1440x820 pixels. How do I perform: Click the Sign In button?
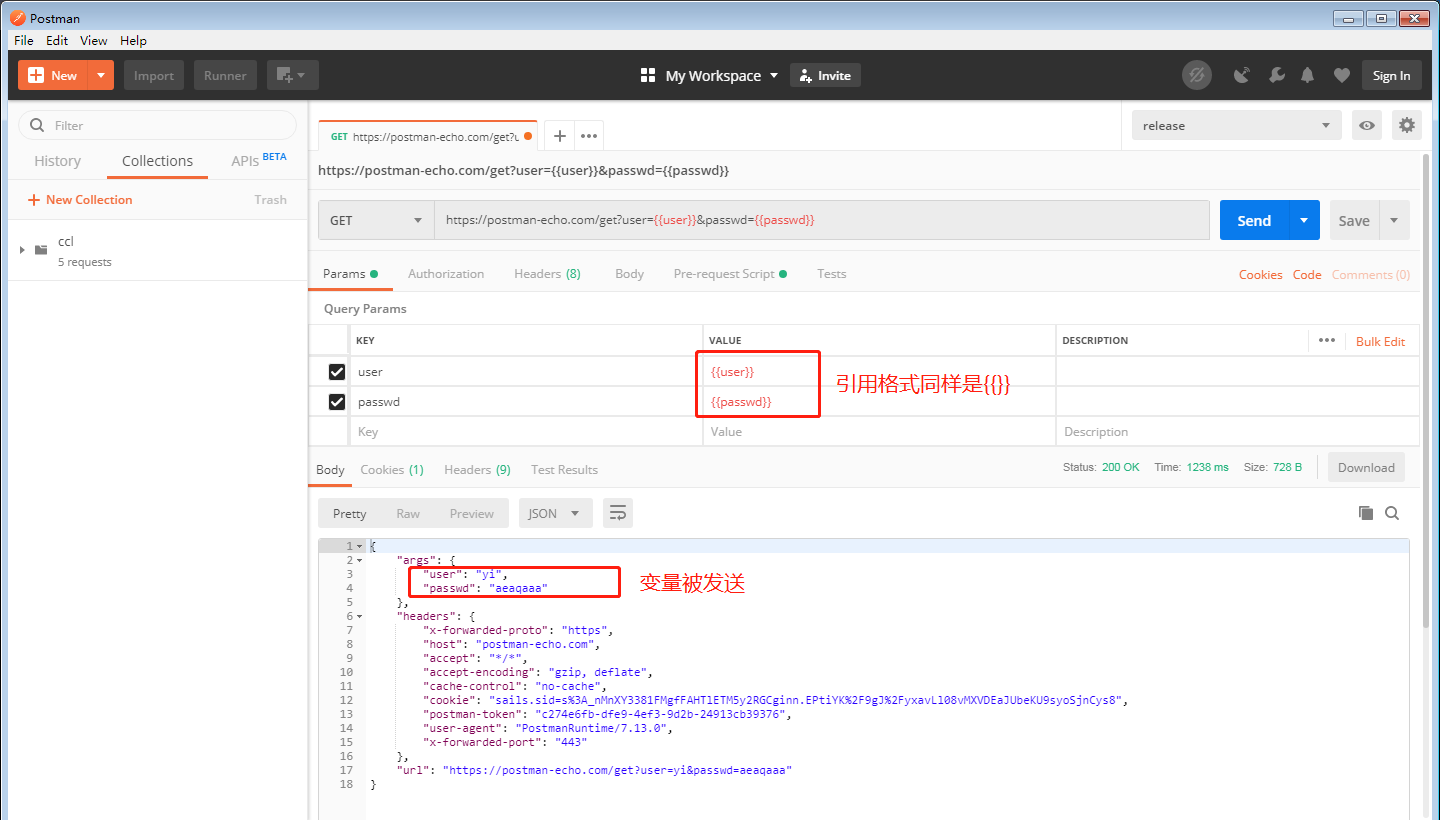coord(1391,75)
